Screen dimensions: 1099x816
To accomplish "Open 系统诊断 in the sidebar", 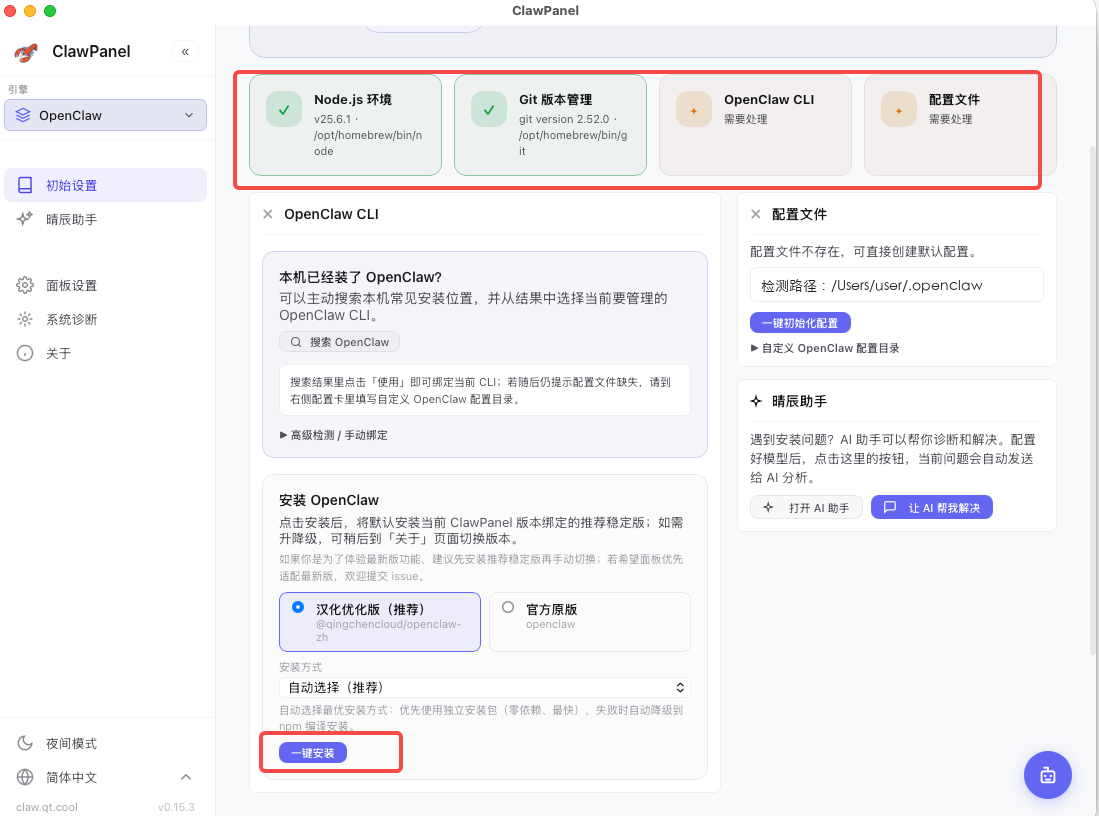I will (105, 319).
